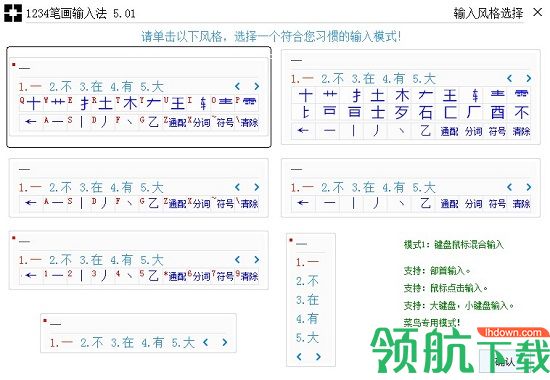This screenshot has width=550, height=380.
Task: Click the E 扌 radical key
Action: (79, 103)
